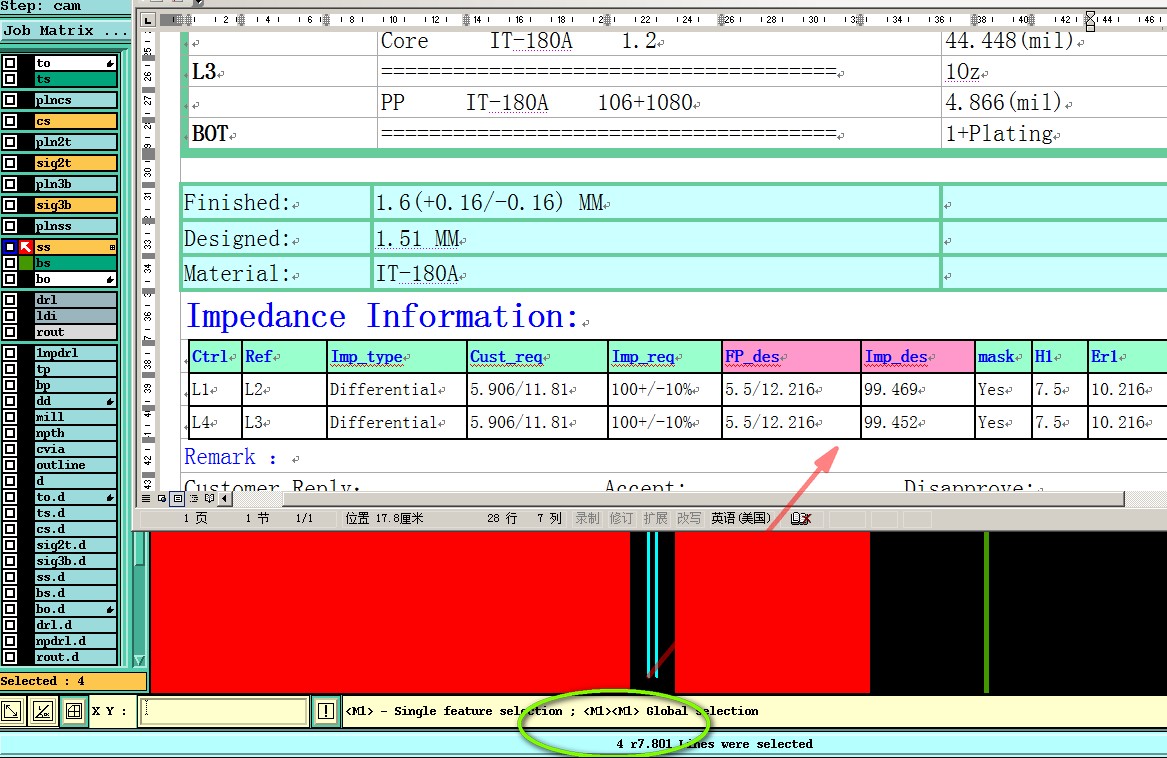Select Word web layout view icon
Viewport: 1167px width, 758px height.
tap(162, 498)
